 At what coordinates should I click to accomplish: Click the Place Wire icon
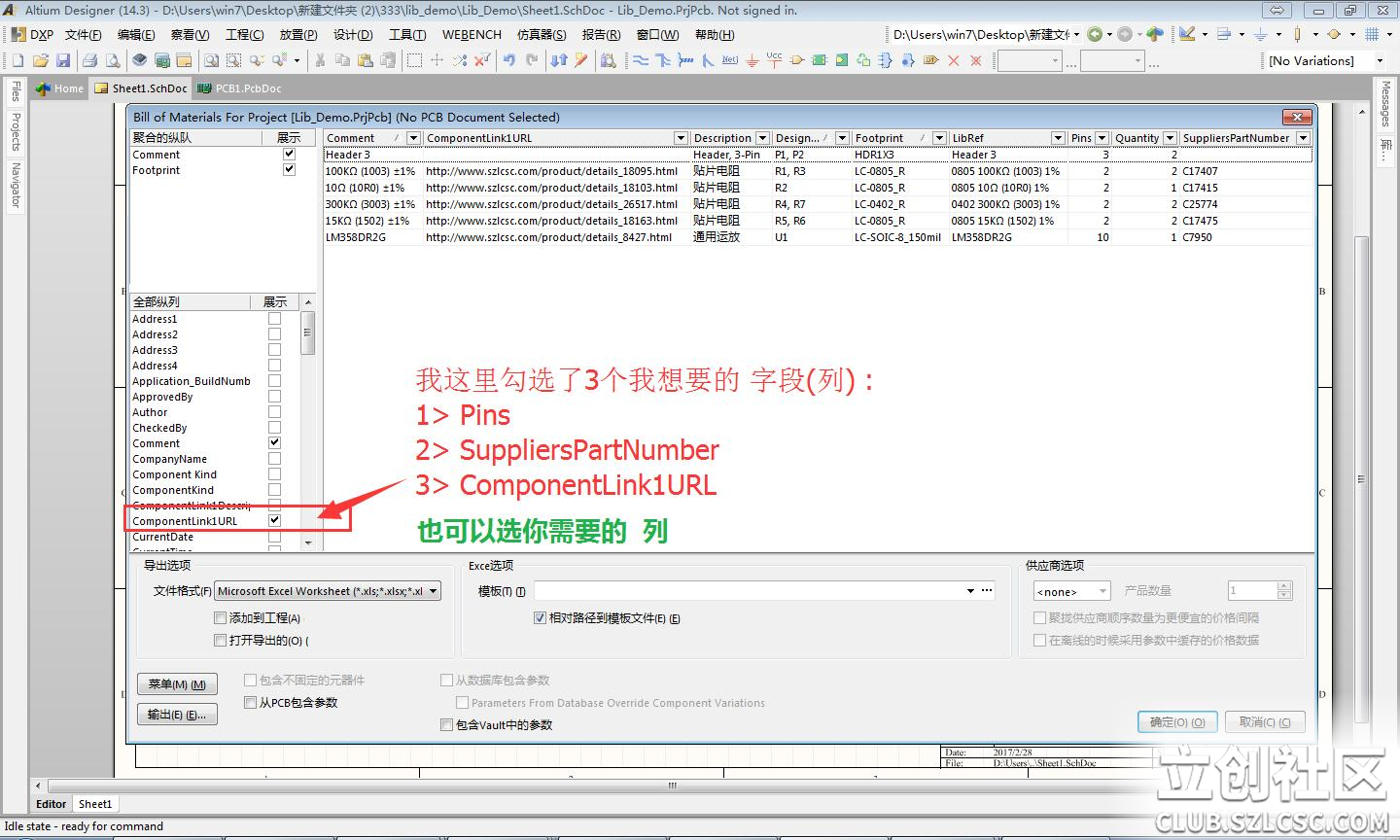tap(641, 60)
